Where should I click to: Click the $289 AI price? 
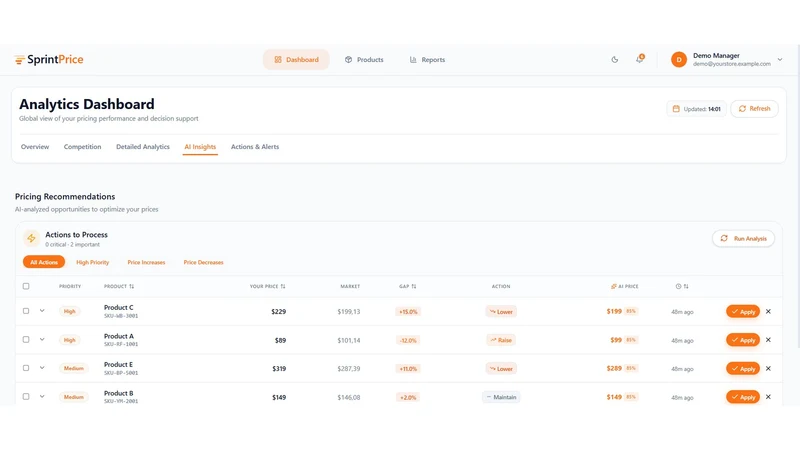tap(614, 368)
